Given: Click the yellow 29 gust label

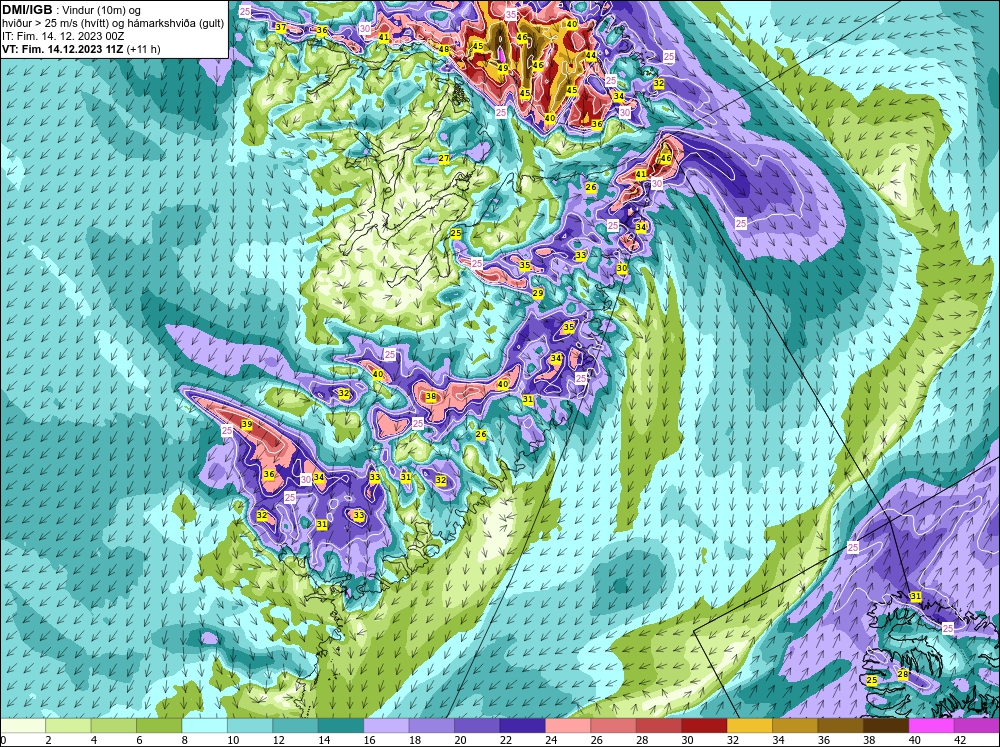Looking at the screenshot, I should coord(538,293).
